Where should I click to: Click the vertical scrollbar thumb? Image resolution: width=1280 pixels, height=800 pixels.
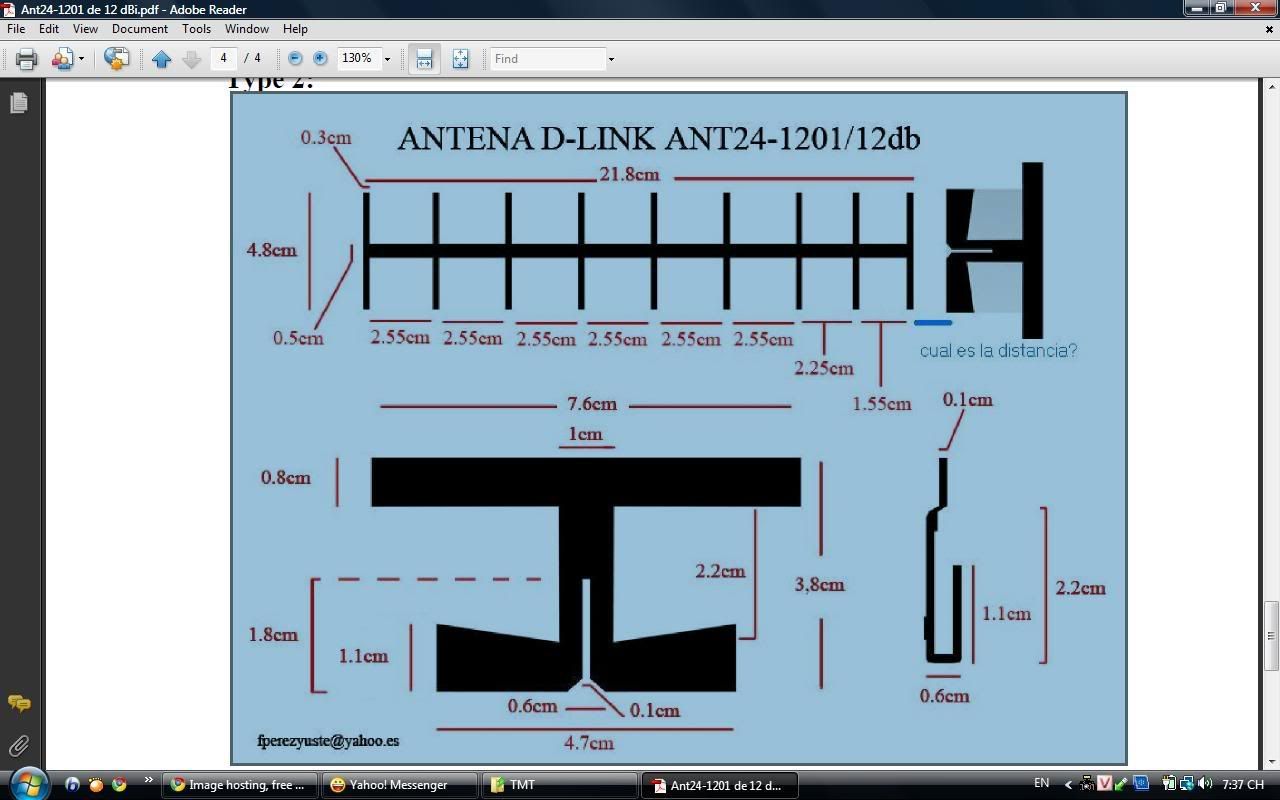[x=1271, y=635]
